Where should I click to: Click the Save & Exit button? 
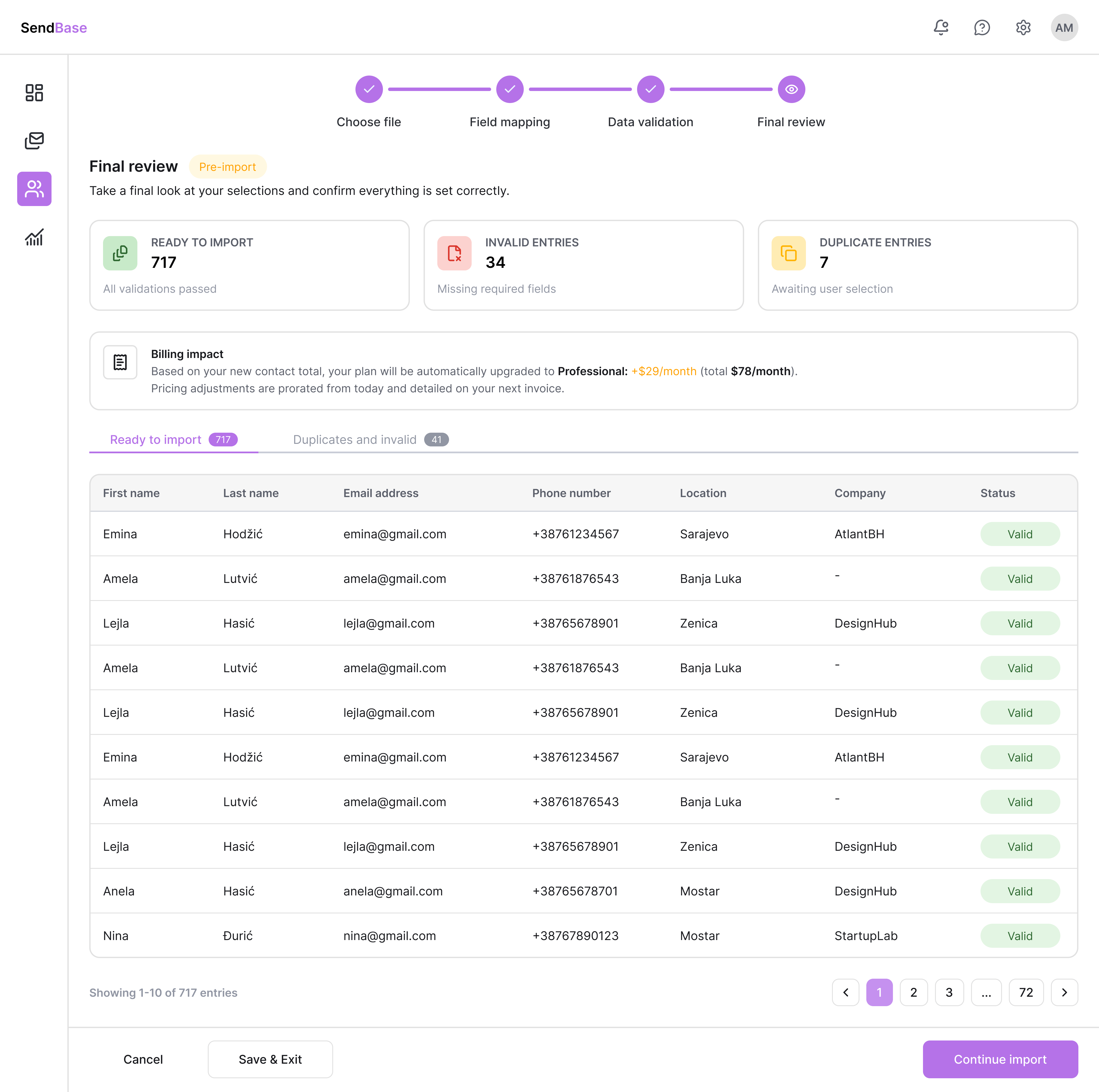click(270, 1059)
